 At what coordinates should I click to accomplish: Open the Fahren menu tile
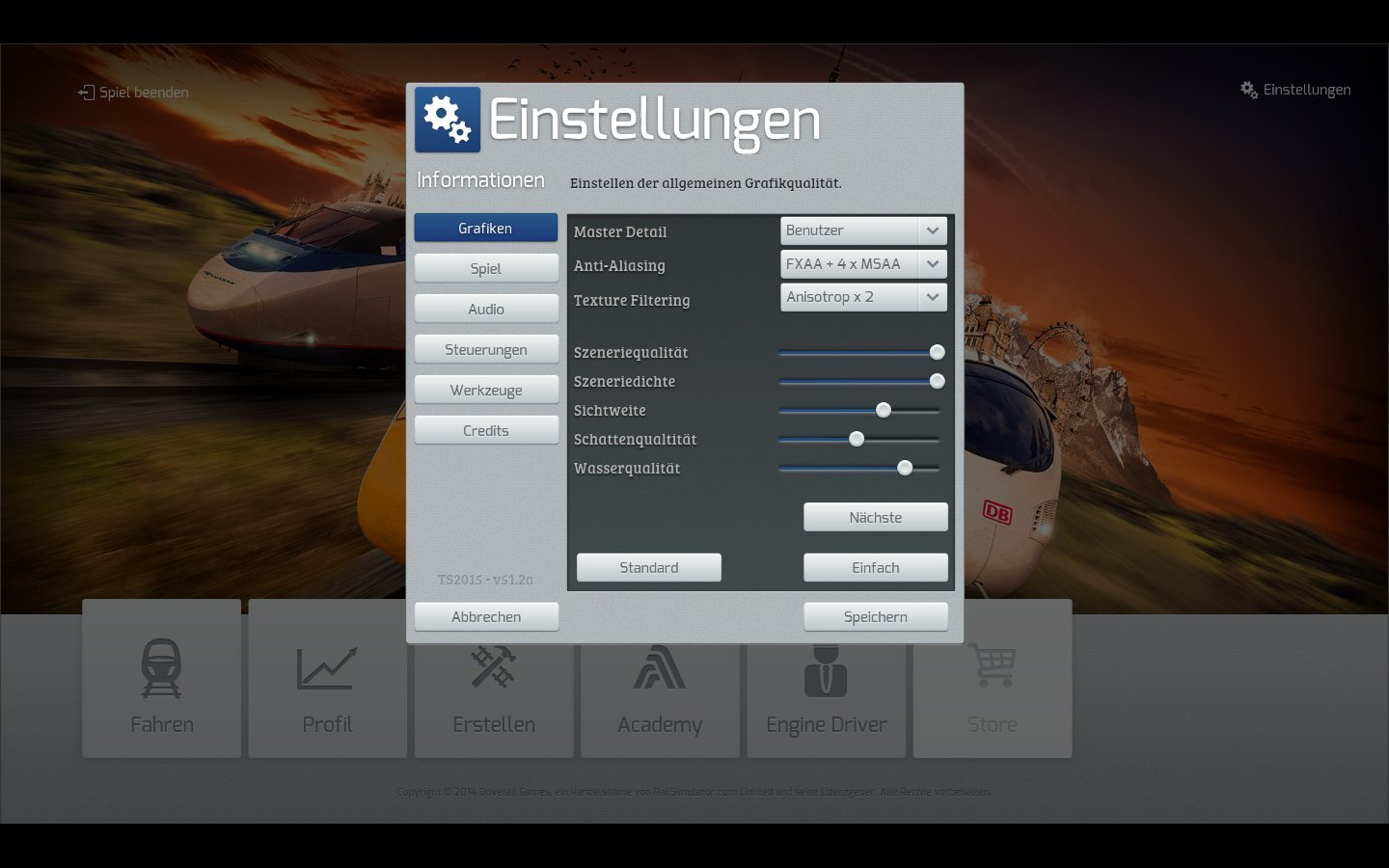(x=162, y=678)
